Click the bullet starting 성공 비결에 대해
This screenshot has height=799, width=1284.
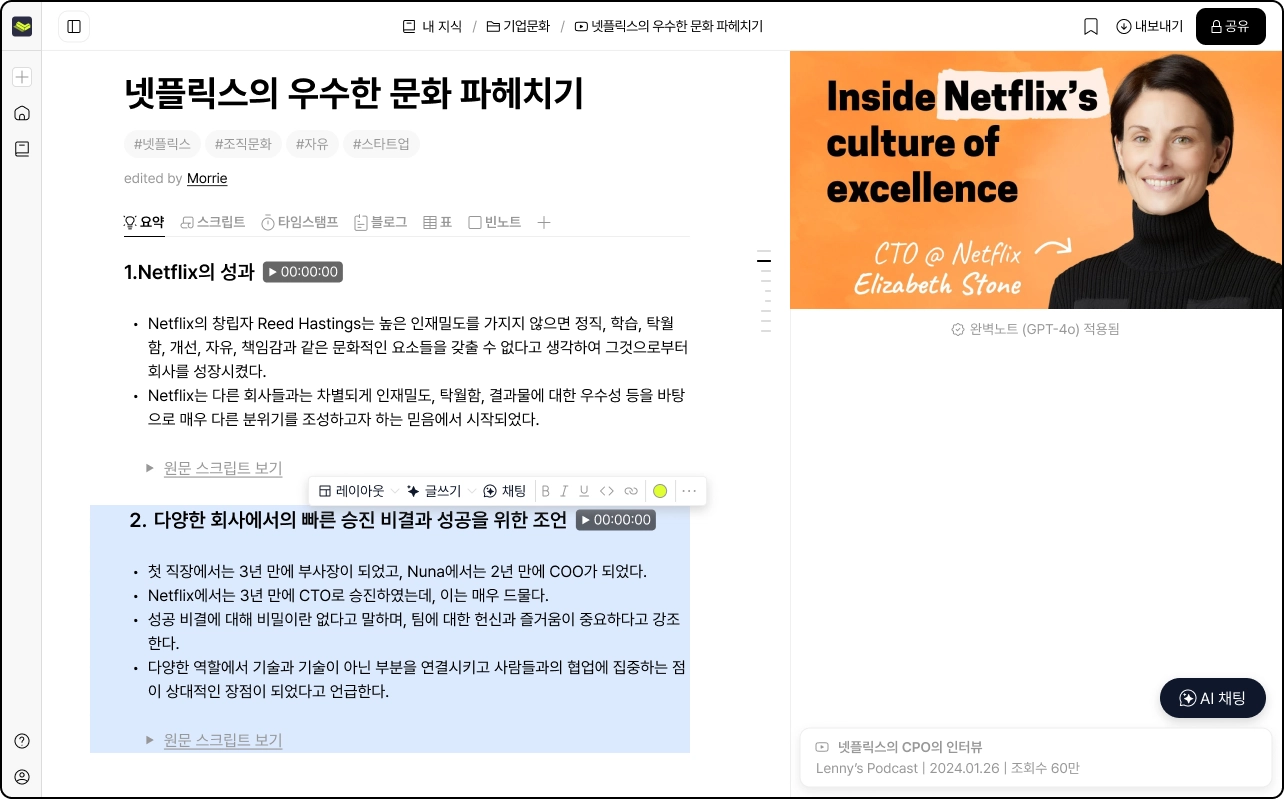[x=414, y=631]
